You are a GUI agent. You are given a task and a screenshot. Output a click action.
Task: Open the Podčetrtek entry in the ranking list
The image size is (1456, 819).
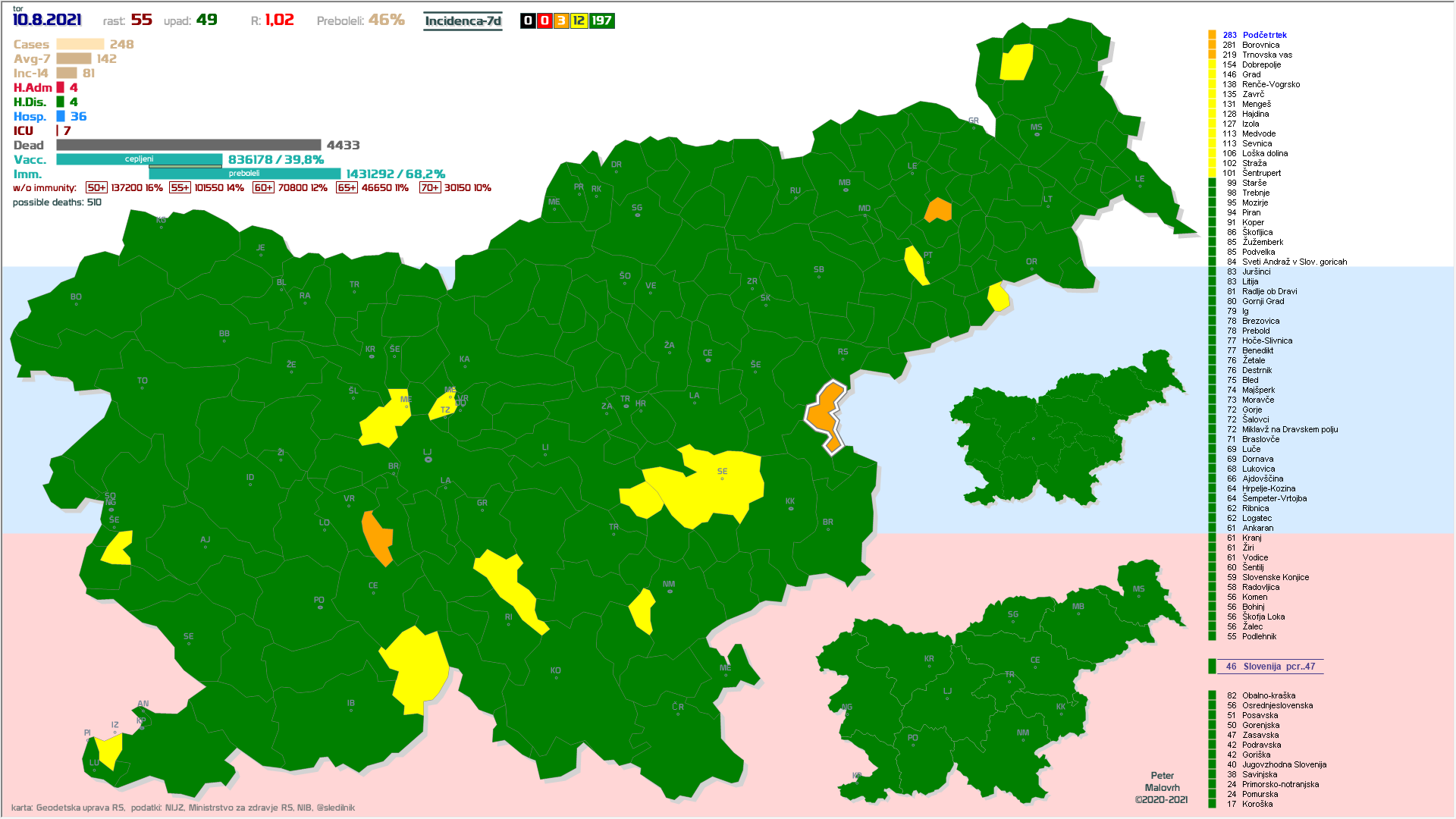[1264, 35]
